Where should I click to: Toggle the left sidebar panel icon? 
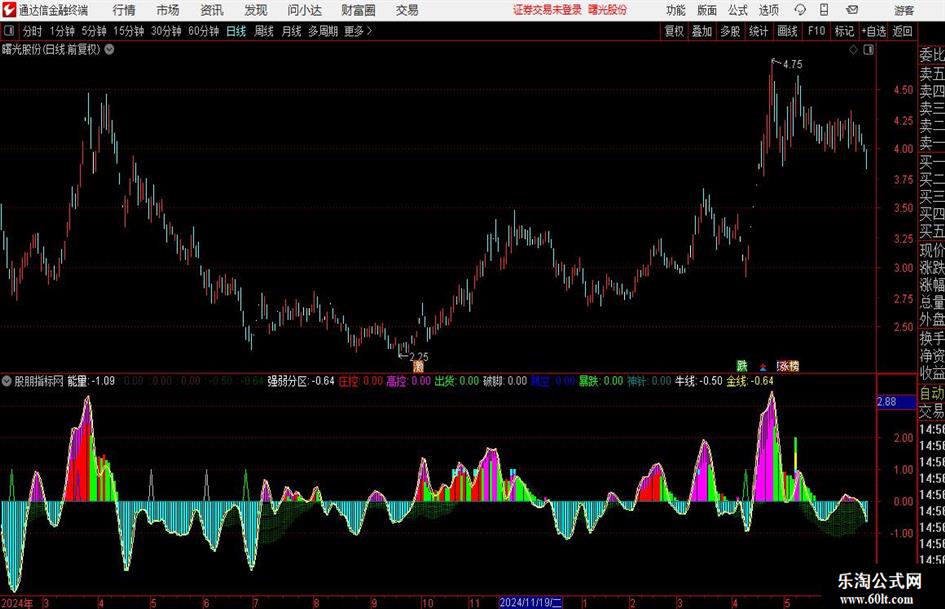[9, 31]
